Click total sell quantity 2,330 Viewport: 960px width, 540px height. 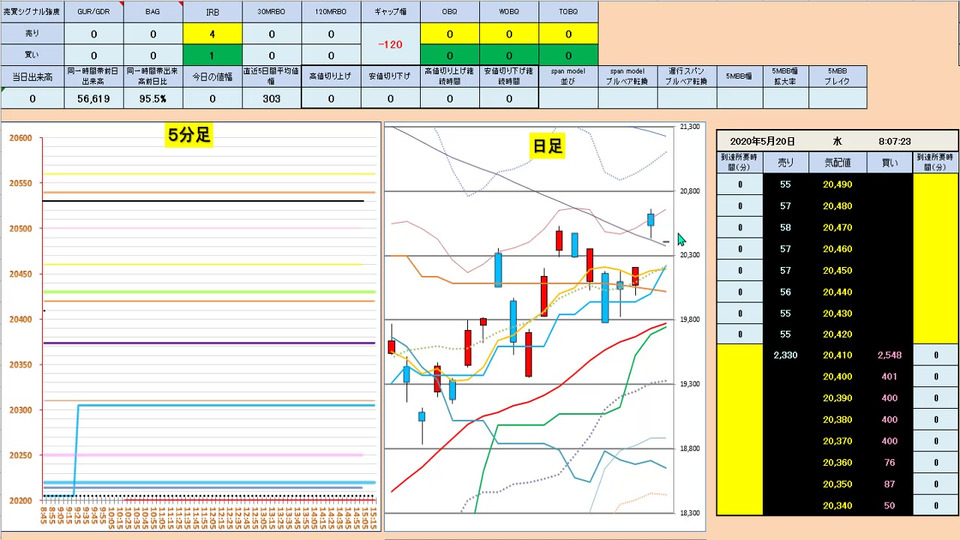(x=786, y=355)
